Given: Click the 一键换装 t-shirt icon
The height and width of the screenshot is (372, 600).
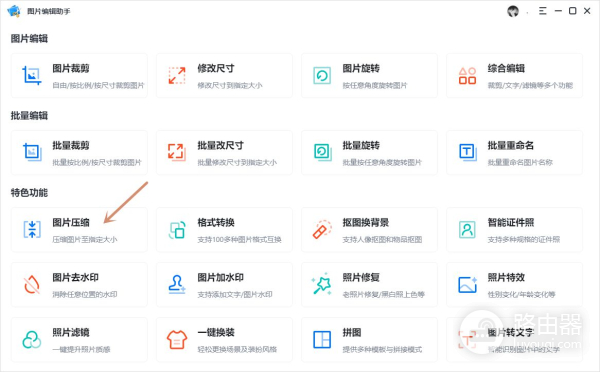Looking at the screenshot, I should click(177, 339).
